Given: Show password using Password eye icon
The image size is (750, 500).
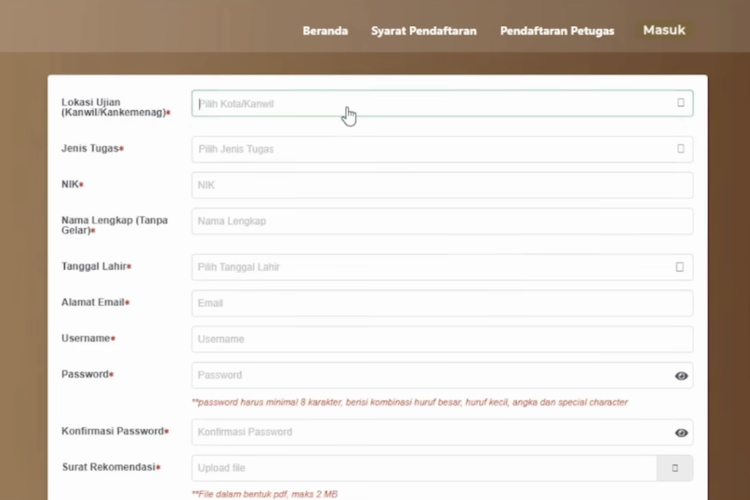Looking at the screenshot, I should point(681,376).
